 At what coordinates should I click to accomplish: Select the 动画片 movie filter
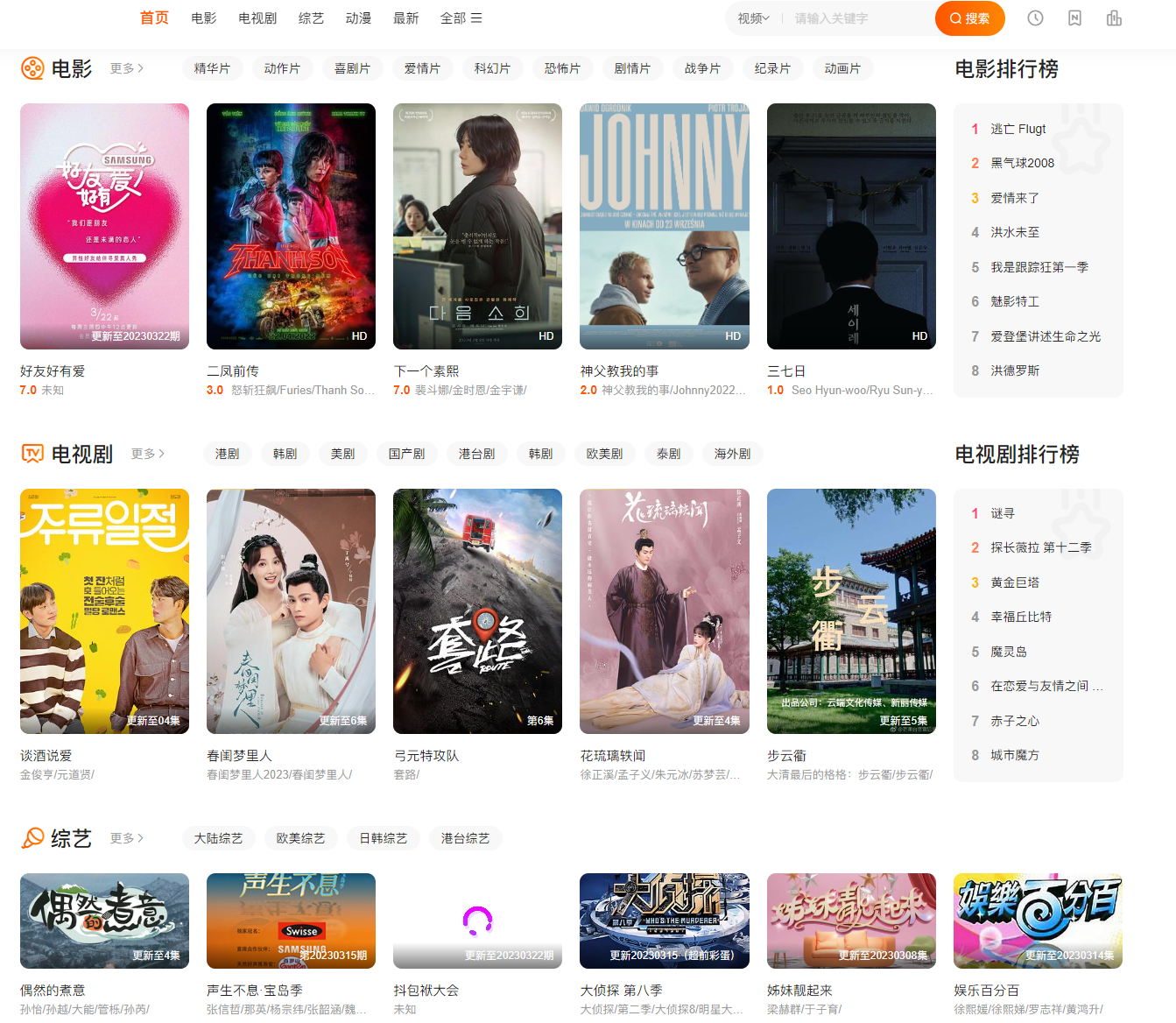point(842,68)
